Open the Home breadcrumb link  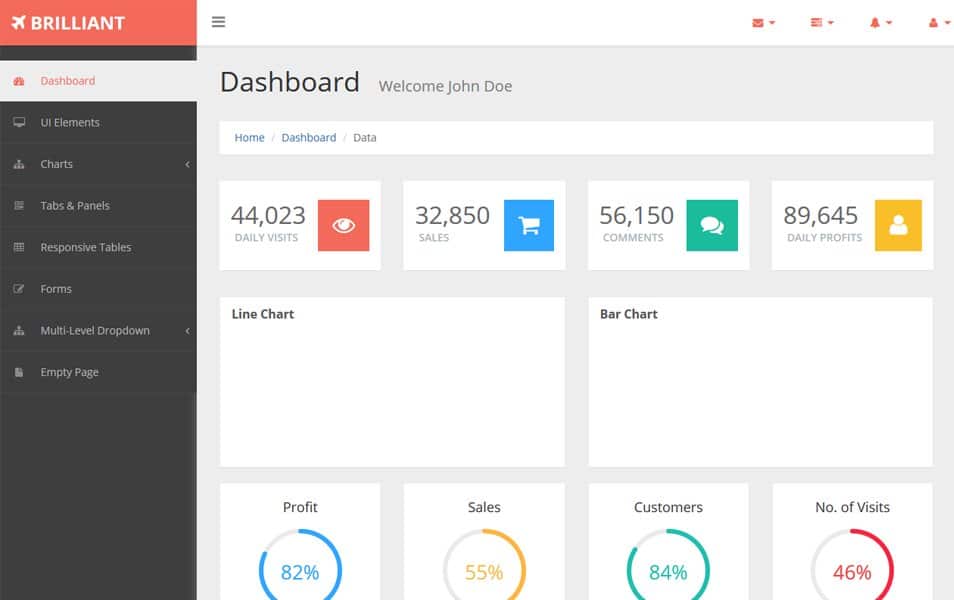(249, 137)
